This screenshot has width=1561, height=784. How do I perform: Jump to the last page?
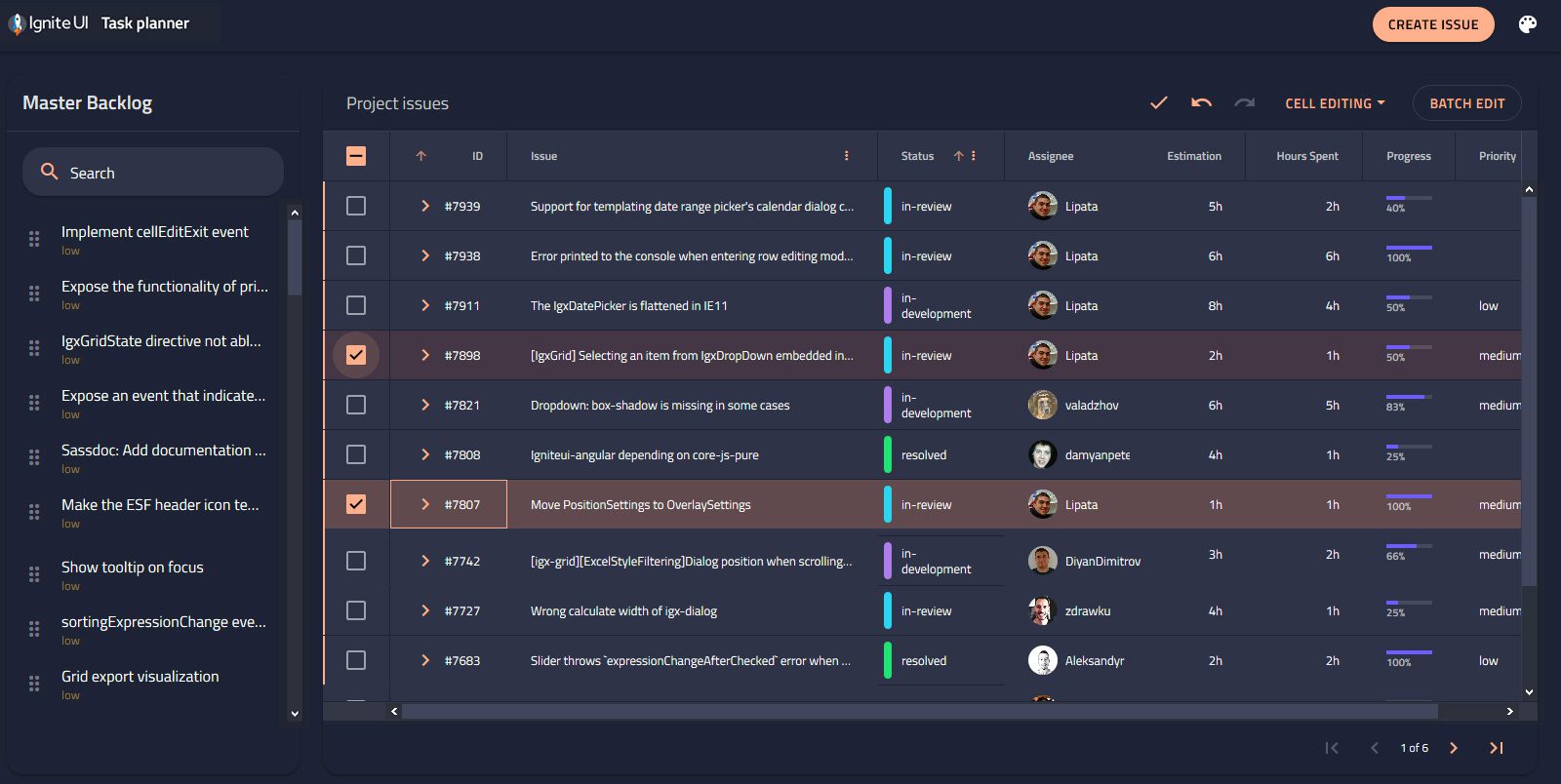pyautogui.click(x=1497, y=748)
